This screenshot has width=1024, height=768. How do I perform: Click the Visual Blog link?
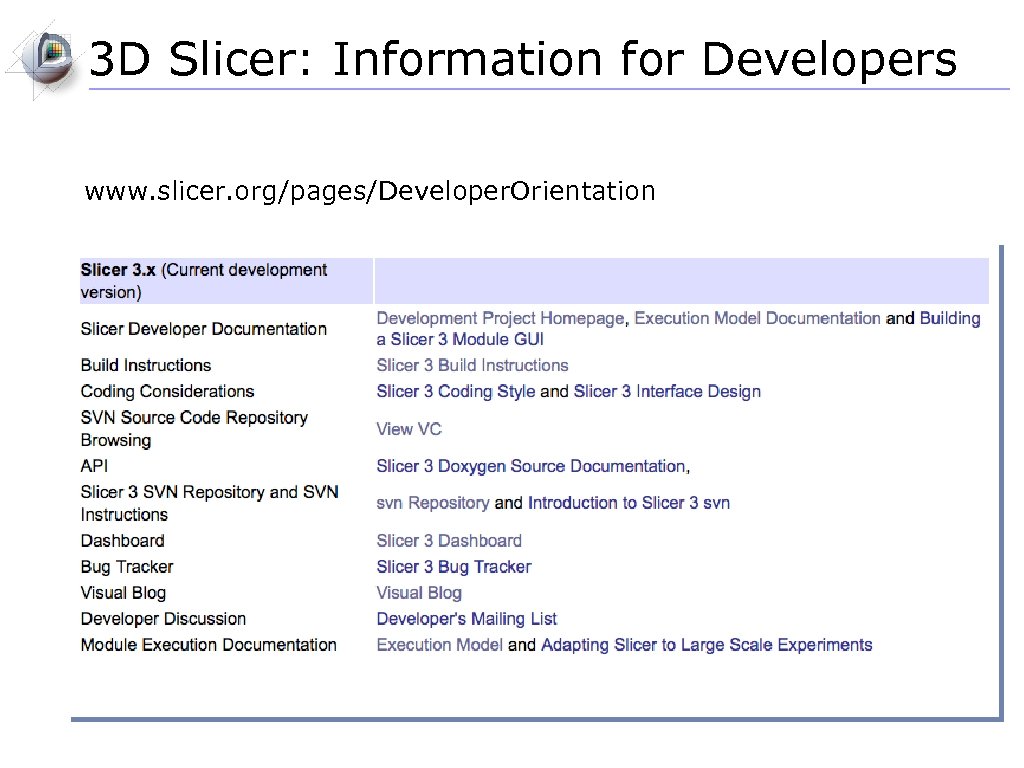[418, 592]
